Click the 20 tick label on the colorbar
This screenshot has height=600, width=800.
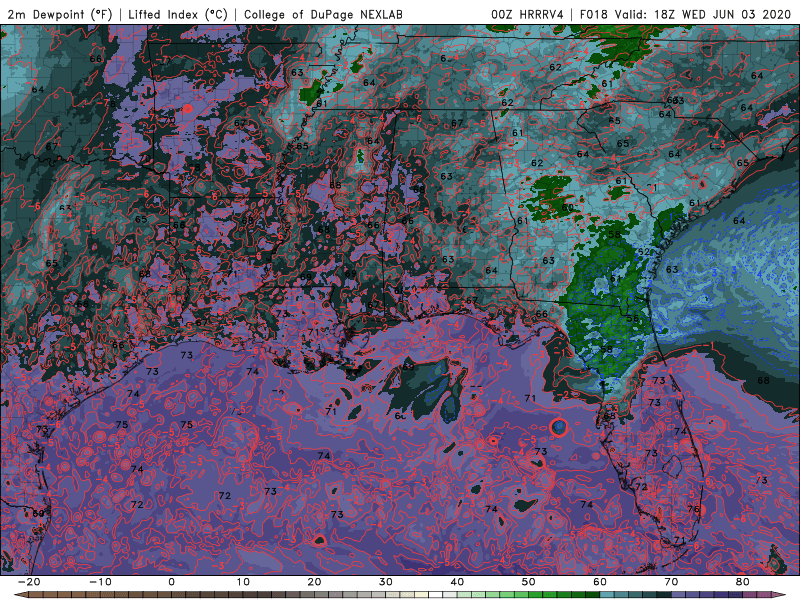[x=314, y=582]
